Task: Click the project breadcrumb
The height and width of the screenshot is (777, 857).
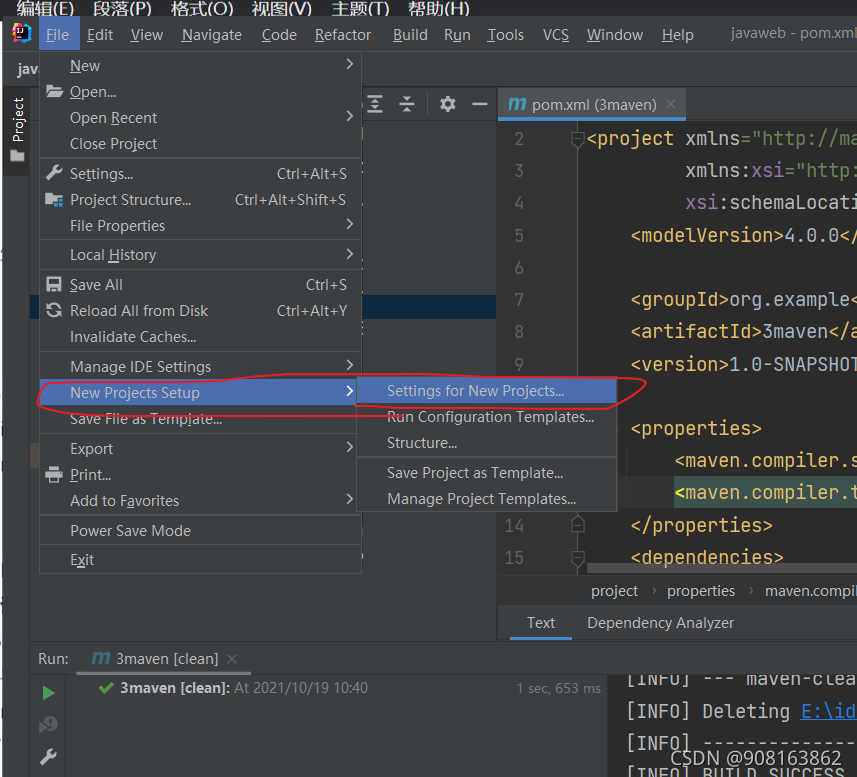Action: tap(614, 591)
